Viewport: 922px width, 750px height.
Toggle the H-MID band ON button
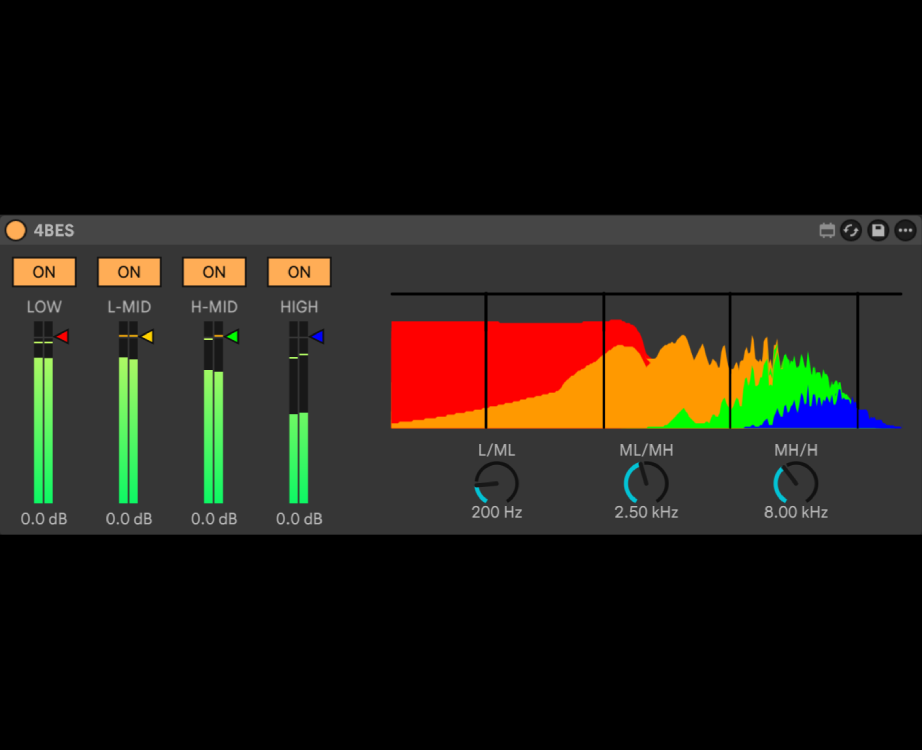(214, 272)
